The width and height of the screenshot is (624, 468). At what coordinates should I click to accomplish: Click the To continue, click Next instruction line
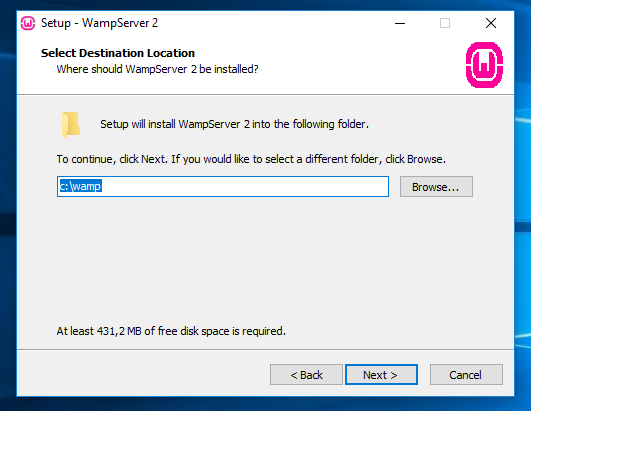click(x=251, y=159)
